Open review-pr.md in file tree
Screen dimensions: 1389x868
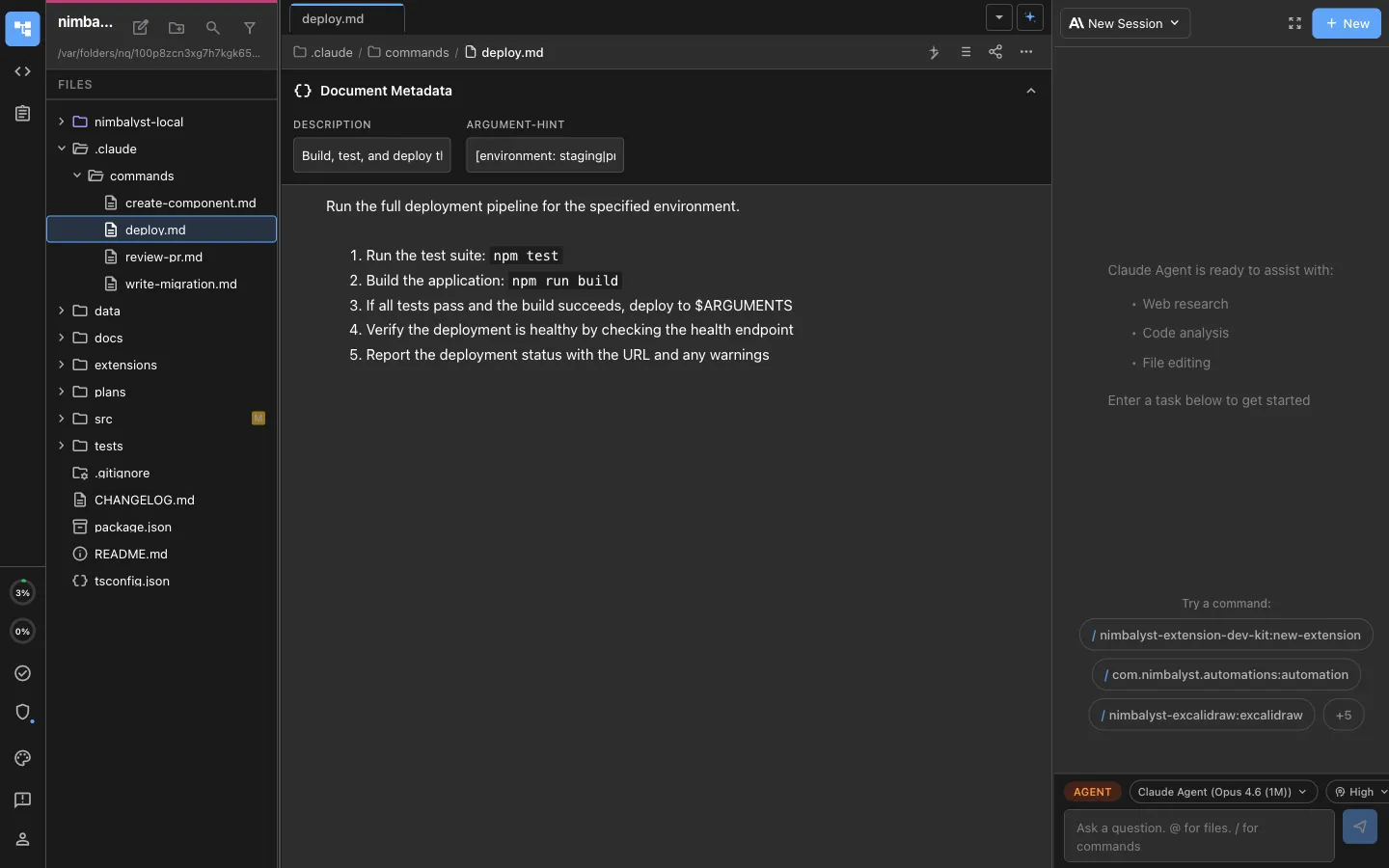pyautogui.click(x=163, y=257)
